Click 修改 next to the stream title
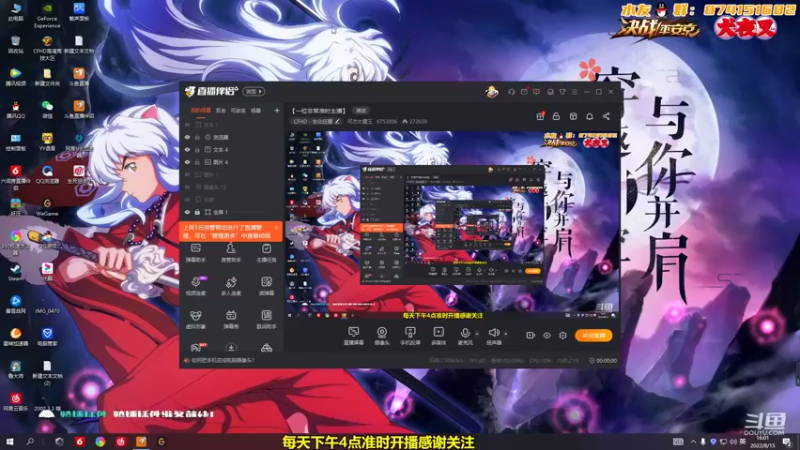The width and height of the screenshot is (800, 450). point(361,110)
